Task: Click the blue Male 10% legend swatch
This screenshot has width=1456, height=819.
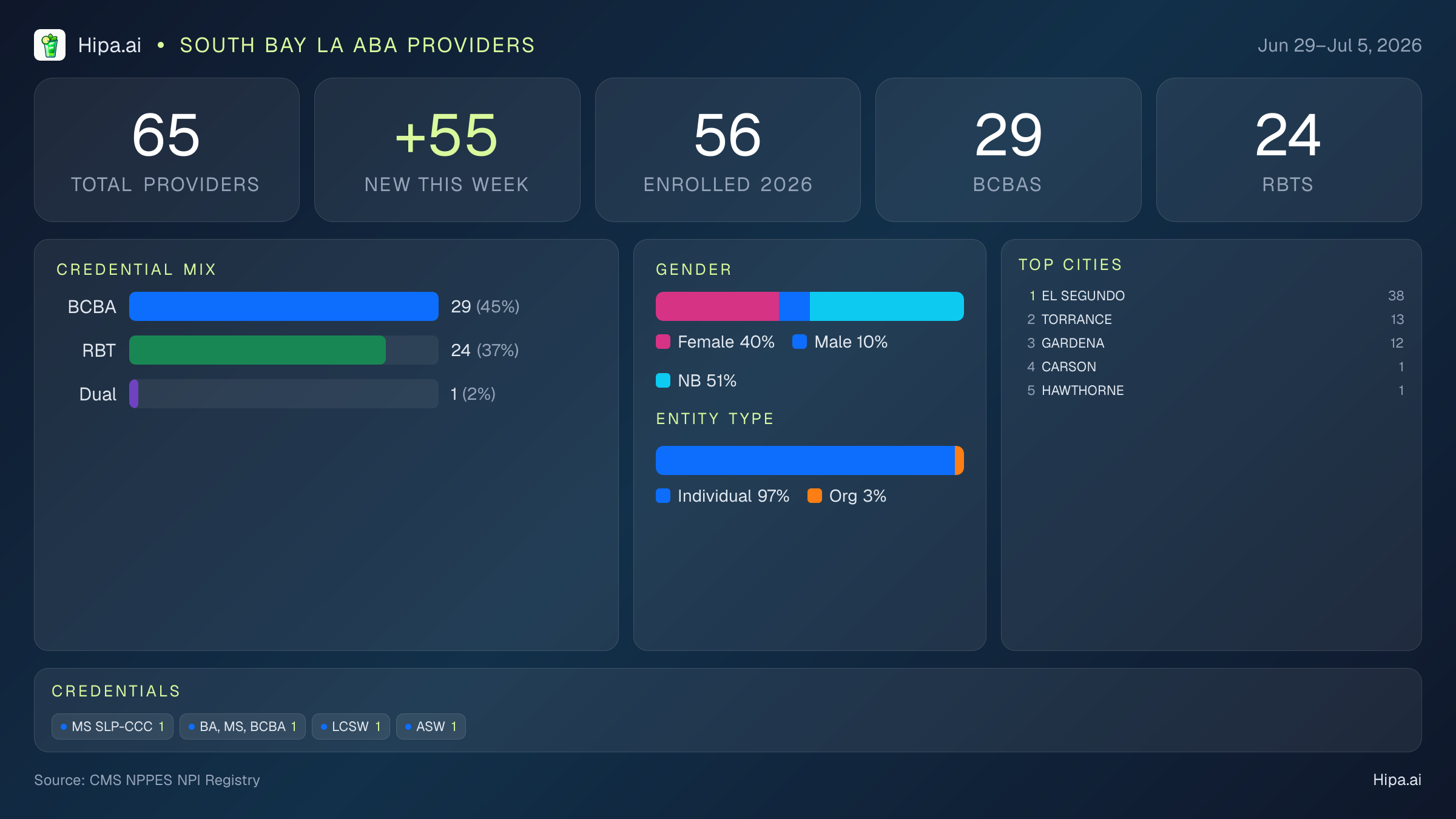Action: [800, 342]
